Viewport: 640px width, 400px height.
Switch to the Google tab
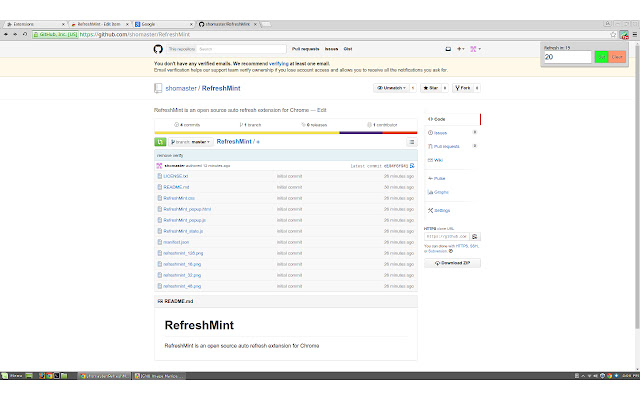pyautogui.click(x=163, y=24)
